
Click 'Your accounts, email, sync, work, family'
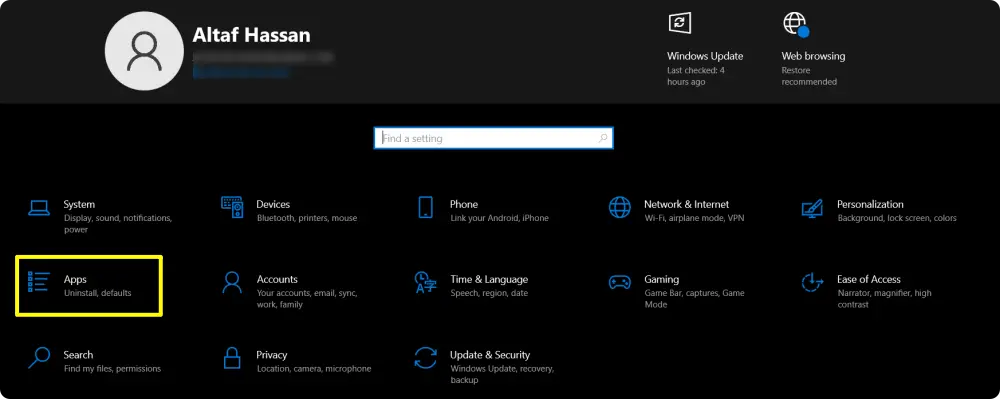[307, 299]
